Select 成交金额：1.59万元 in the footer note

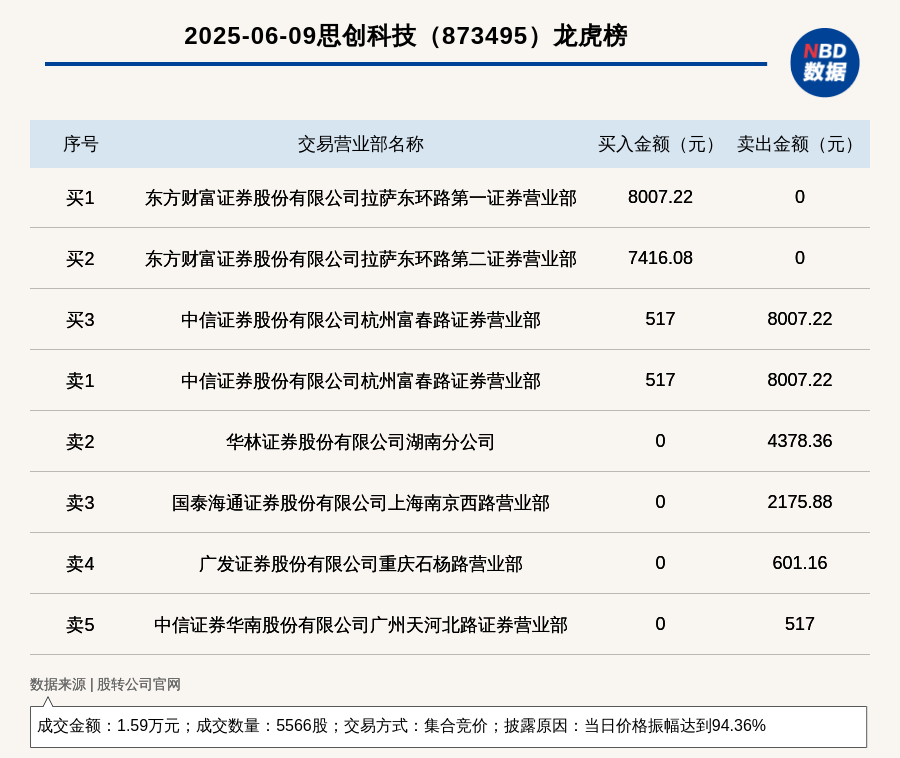[108, 726]
